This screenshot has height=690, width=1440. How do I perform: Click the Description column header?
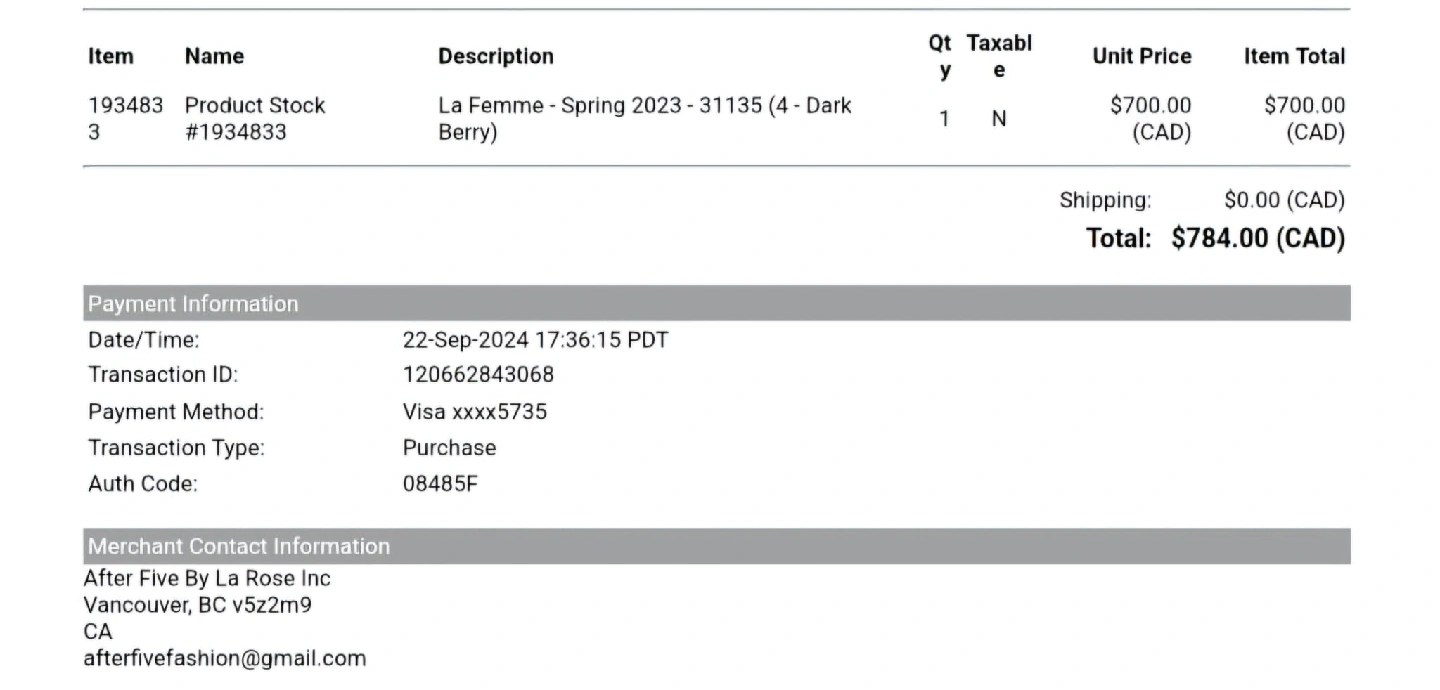tap(496, 57)
